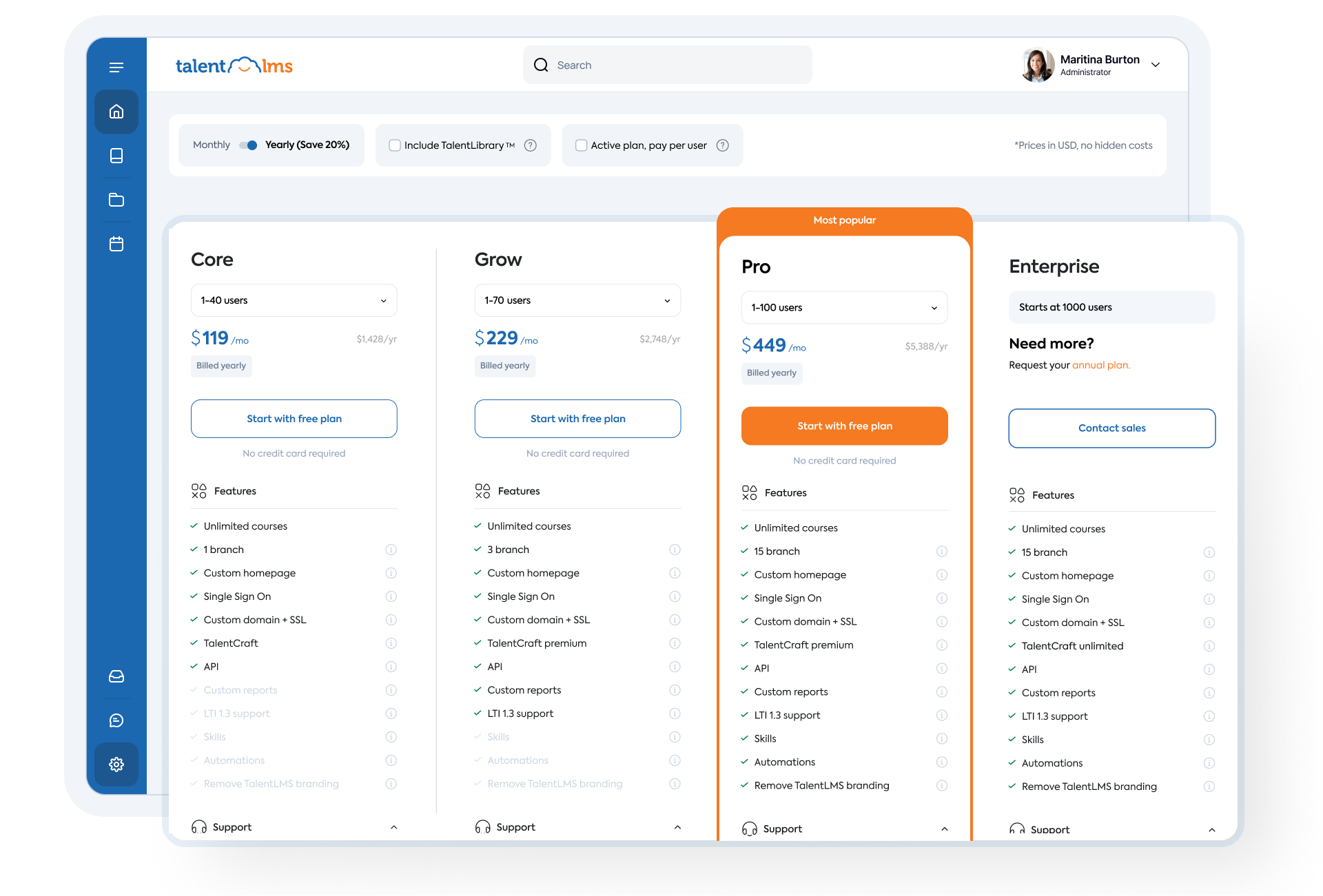
Task: Open the hamburger menu in sidebar
Action: 116,67
